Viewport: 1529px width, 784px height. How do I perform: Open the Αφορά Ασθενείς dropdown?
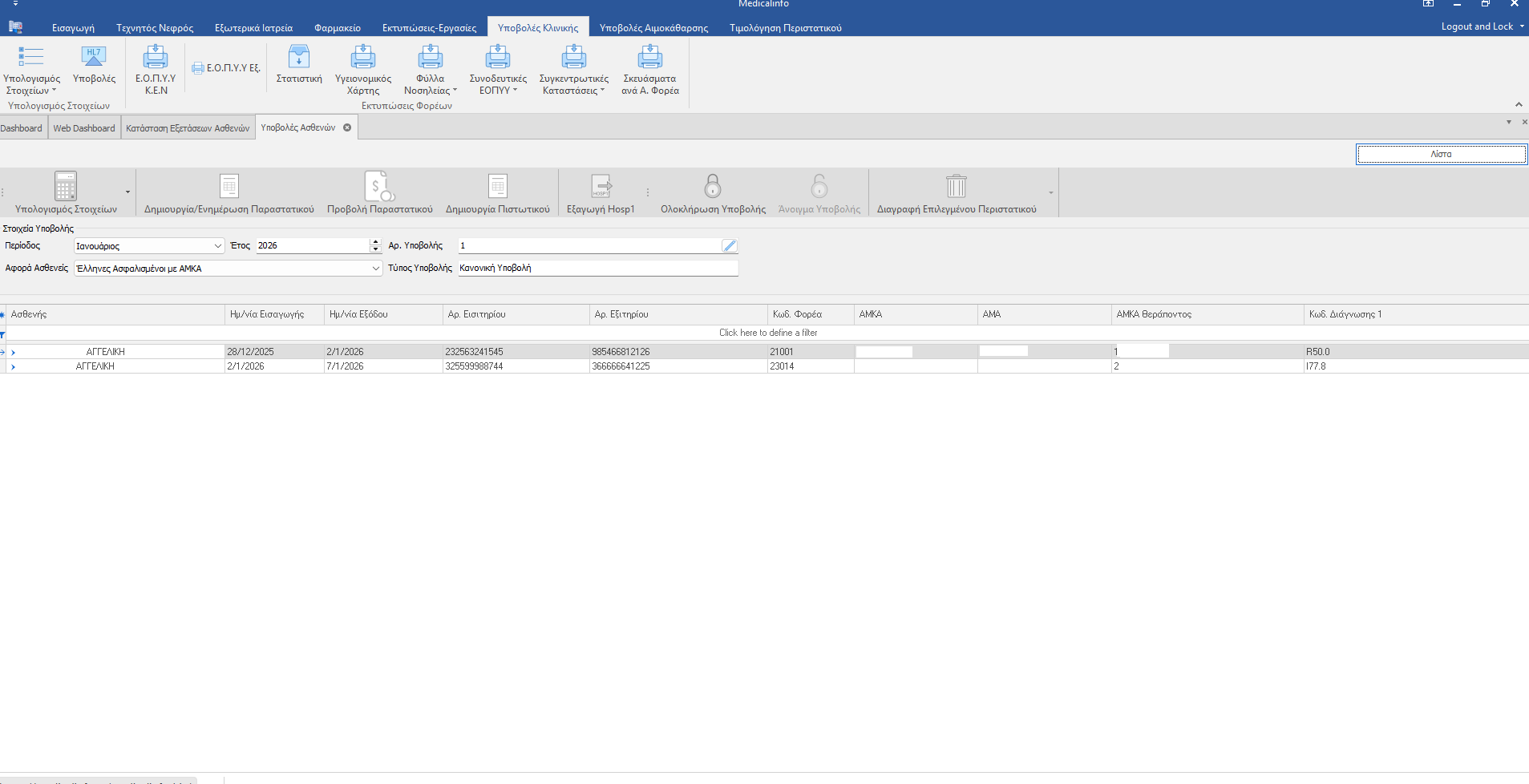pos(376,269)
